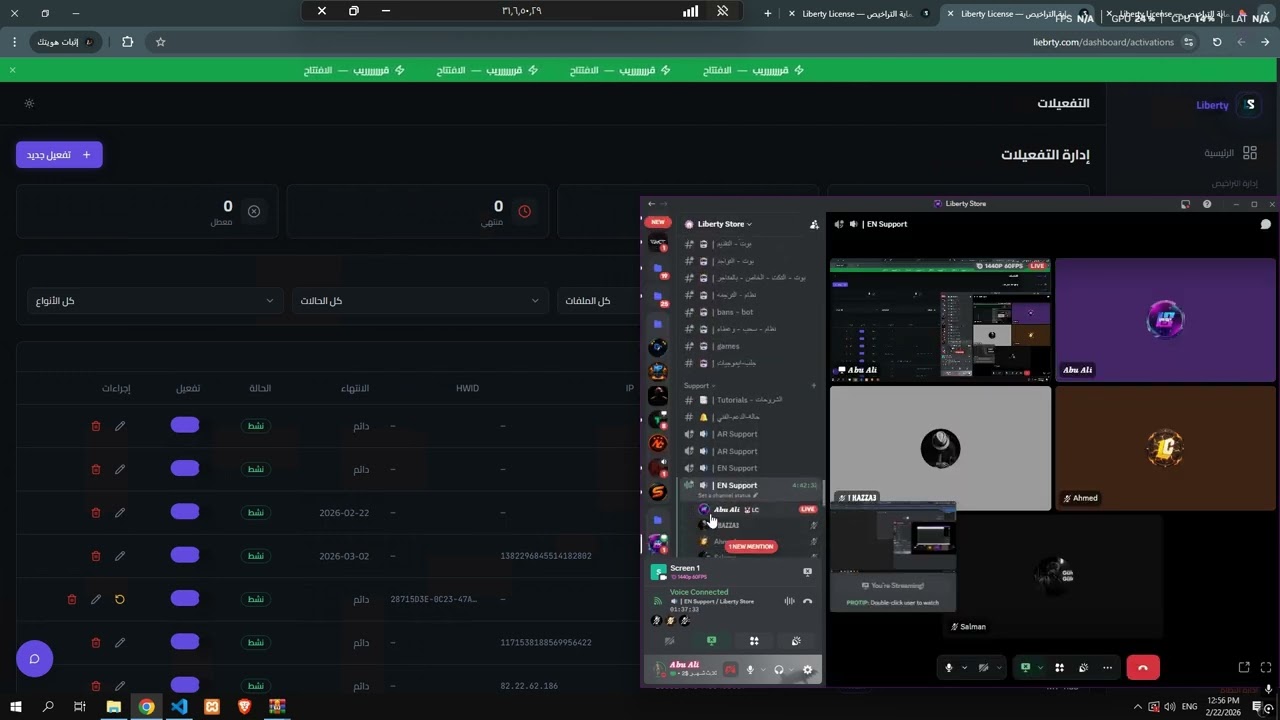Launch Visual Studio Code from the taskbar
The width and height of the screenshot is (1280, 720).
pos(179,707)
